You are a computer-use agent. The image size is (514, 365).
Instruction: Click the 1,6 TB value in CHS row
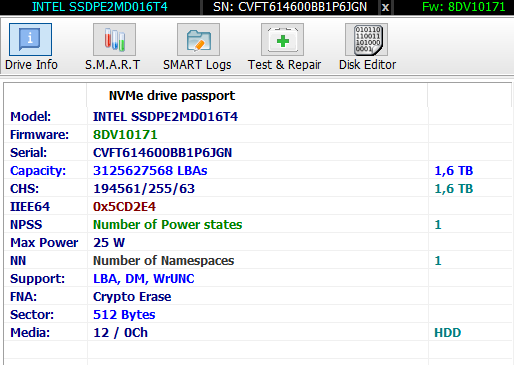454,189
